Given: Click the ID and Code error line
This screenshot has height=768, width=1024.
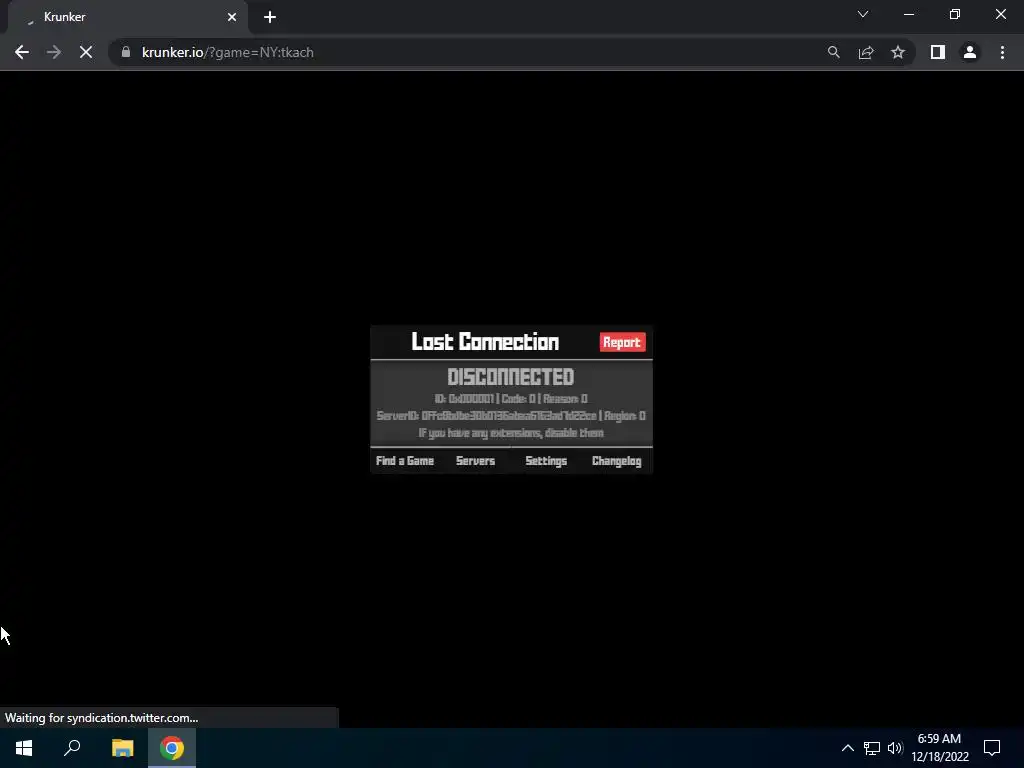Looking at the screenshot, I should point(511,398).
